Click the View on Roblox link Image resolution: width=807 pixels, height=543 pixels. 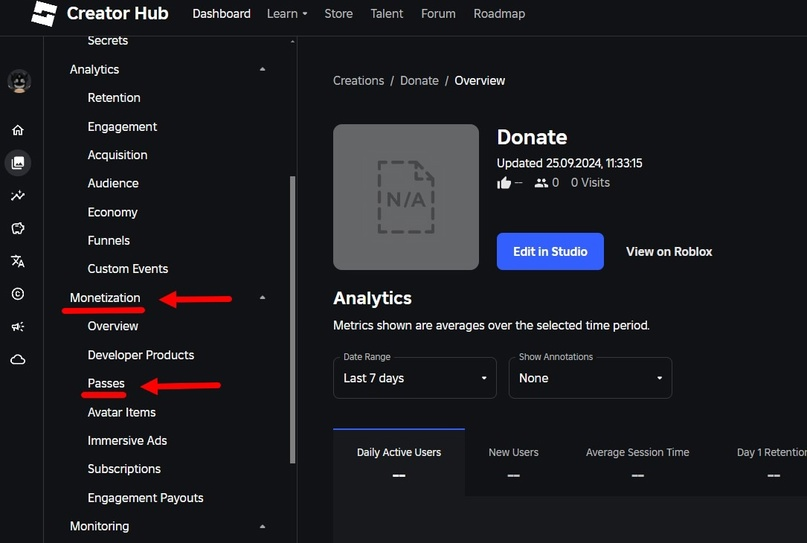(x=669, y=252)
